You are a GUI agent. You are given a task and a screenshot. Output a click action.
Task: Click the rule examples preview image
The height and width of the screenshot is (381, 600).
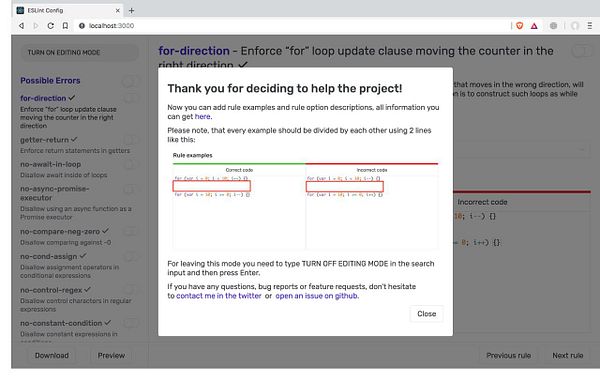tap(305, 200)
